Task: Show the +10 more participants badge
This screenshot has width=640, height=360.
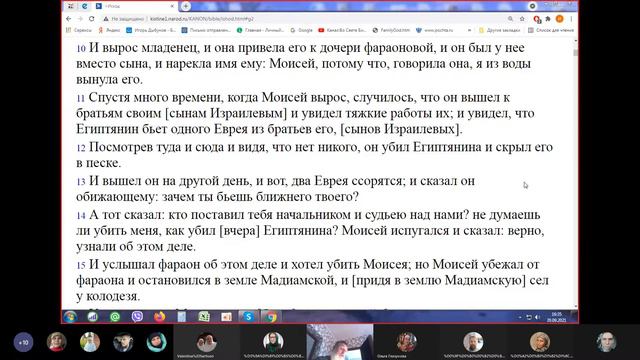Action: (23, 342)
